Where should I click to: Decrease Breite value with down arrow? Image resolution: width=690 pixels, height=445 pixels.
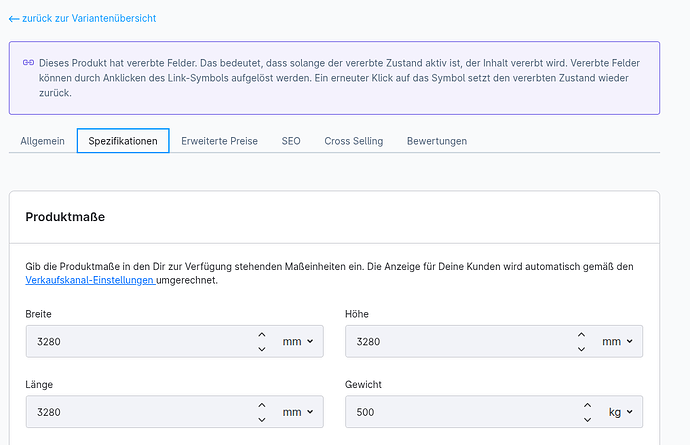pos(262,349)
